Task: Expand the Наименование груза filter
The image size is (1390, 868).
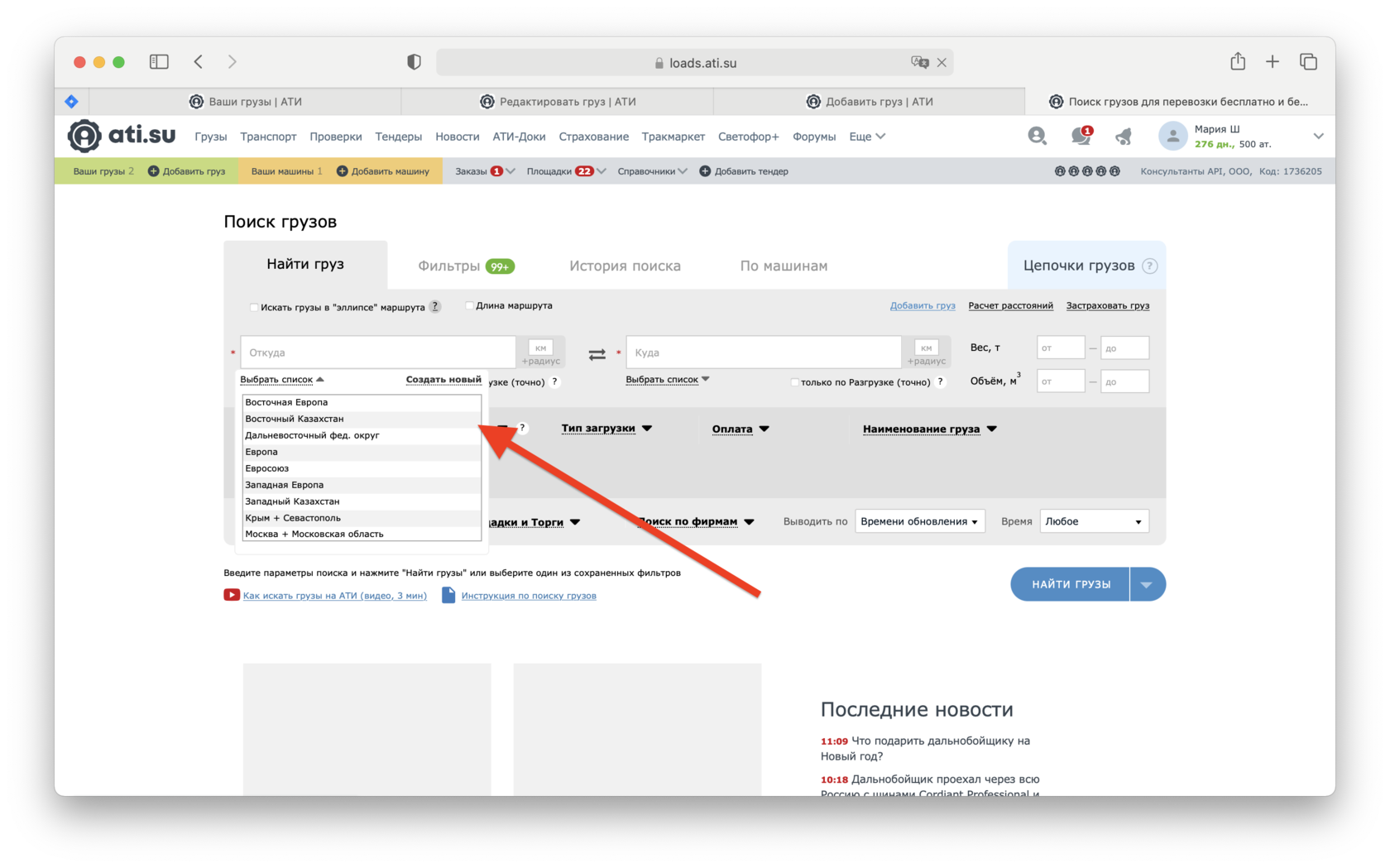Action: [x=929, y=429]
